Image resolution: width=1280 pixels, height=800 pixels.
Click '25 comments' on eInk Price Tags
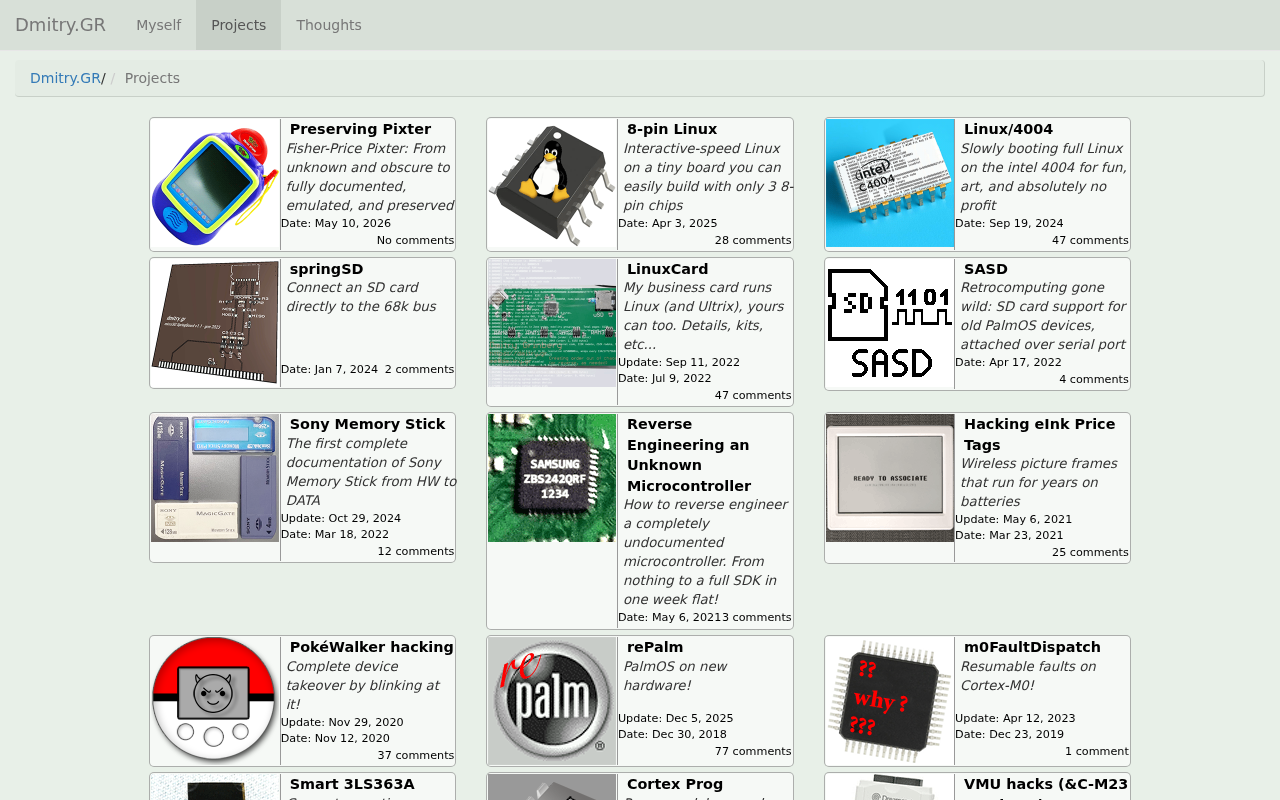(1090, 552)
